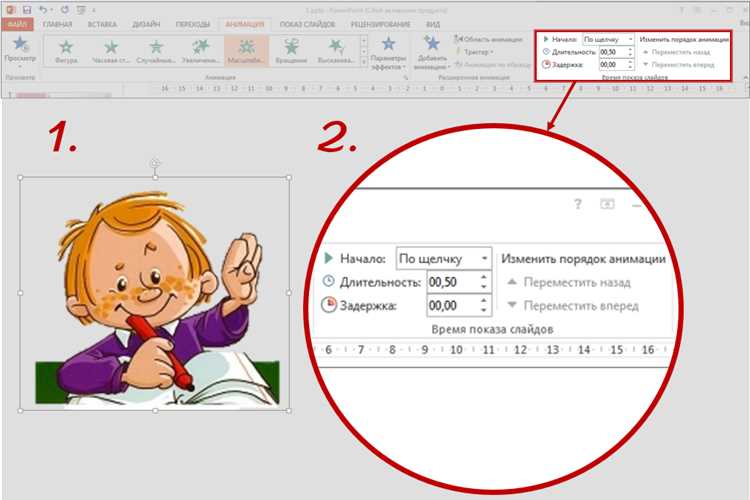Increase Задержка with ribbon up spinner
750x500 pixels.
click(x=630, y=62)
